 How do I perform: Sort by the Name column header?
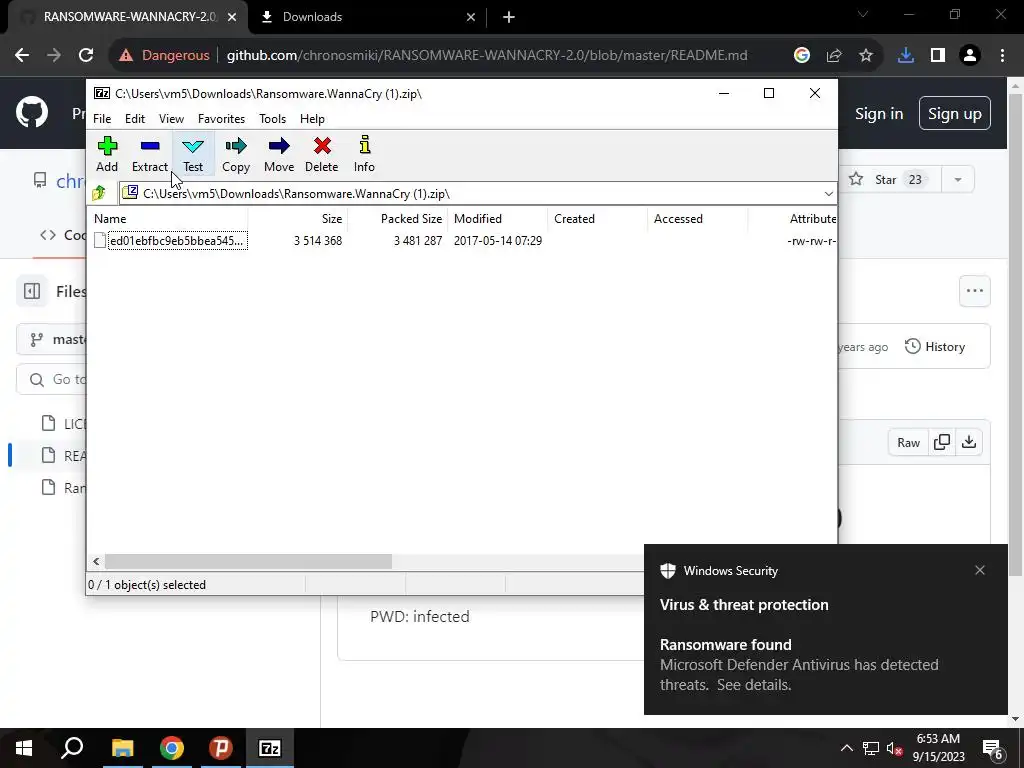tap(167, 219)
